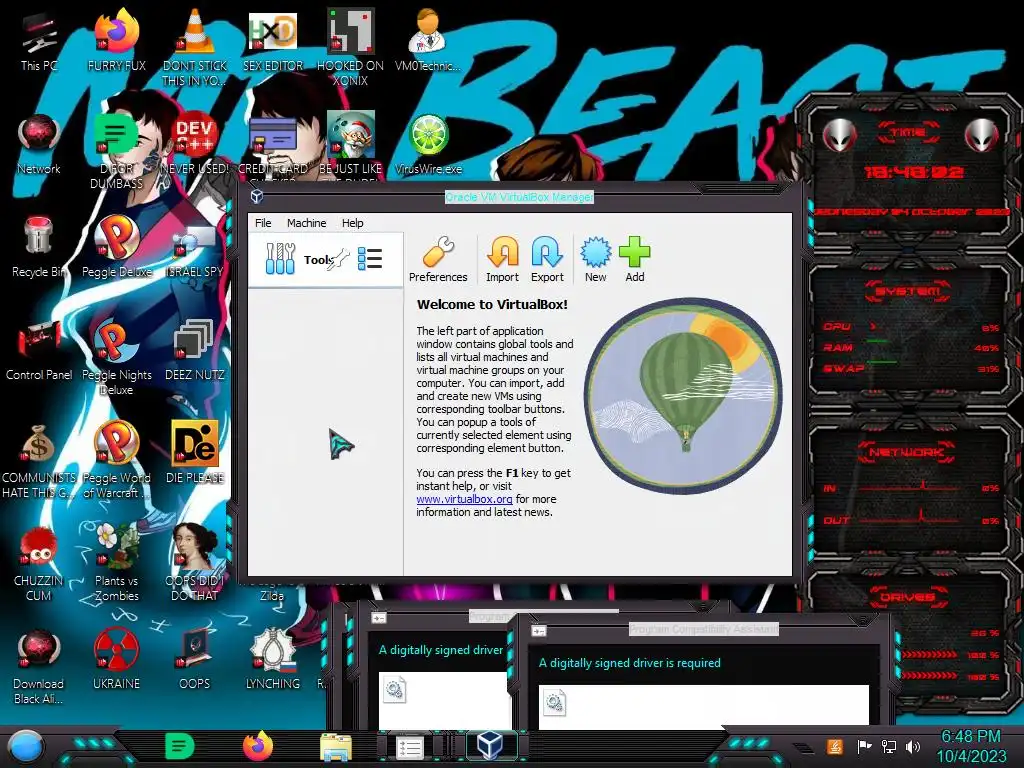This screenshot has width=1024, height=768.
Task: Click 'Welcome to VirtualBox!' heading text
Action: (x=492, y=304)
